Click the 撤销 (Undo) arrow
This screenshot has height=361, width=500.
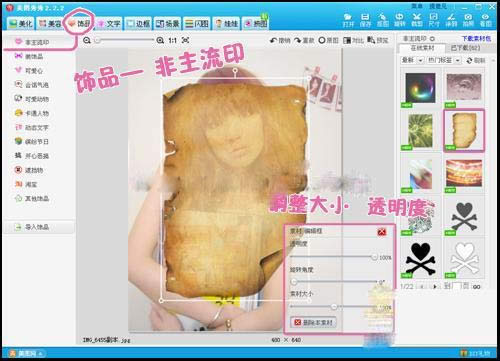pyautogui.click(x=280, y=40)
